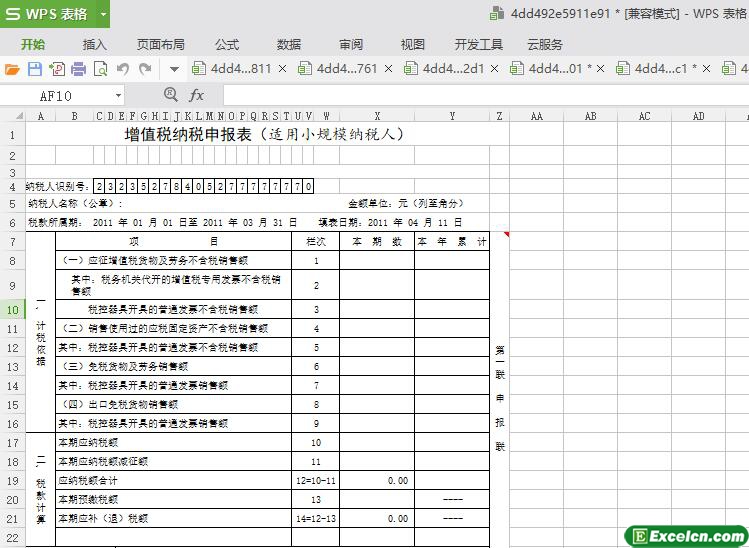This screenshot has height=548, width=749.
Task: Select column header AB
Action: point(590,116)
